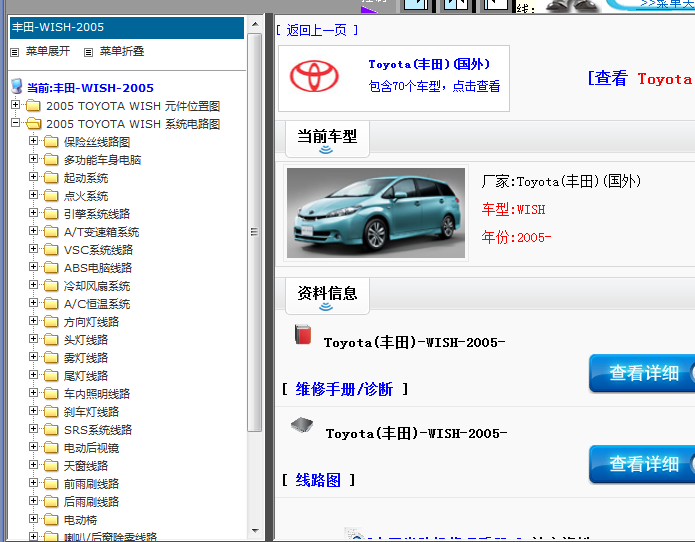Click the teal Toyota WISH car thumbnail
The height and width of the screenshot is (542, 695).
(376, 213)
